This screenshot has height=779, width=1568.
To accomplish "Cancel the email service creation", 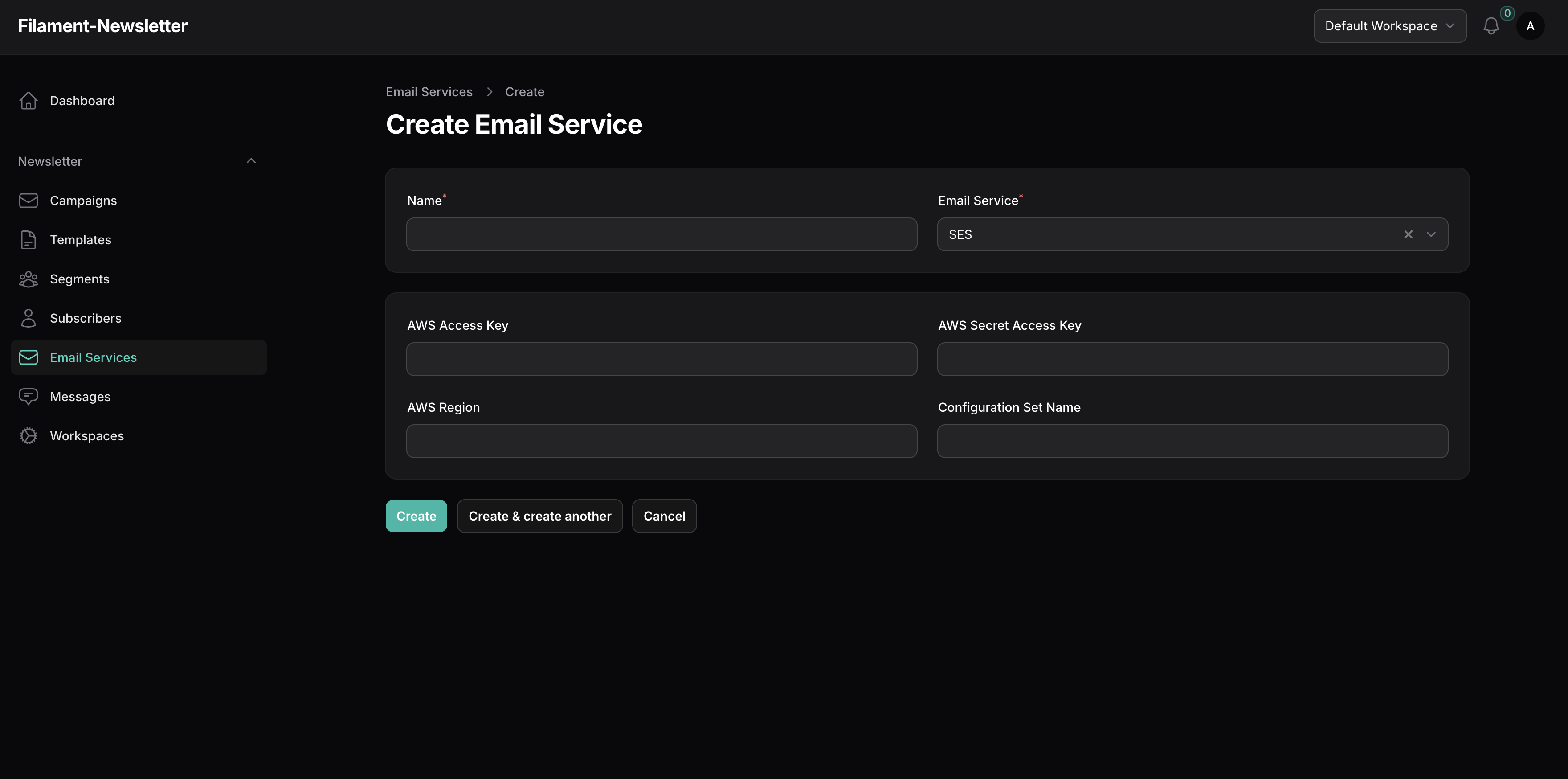I will (x=664, y=516).
